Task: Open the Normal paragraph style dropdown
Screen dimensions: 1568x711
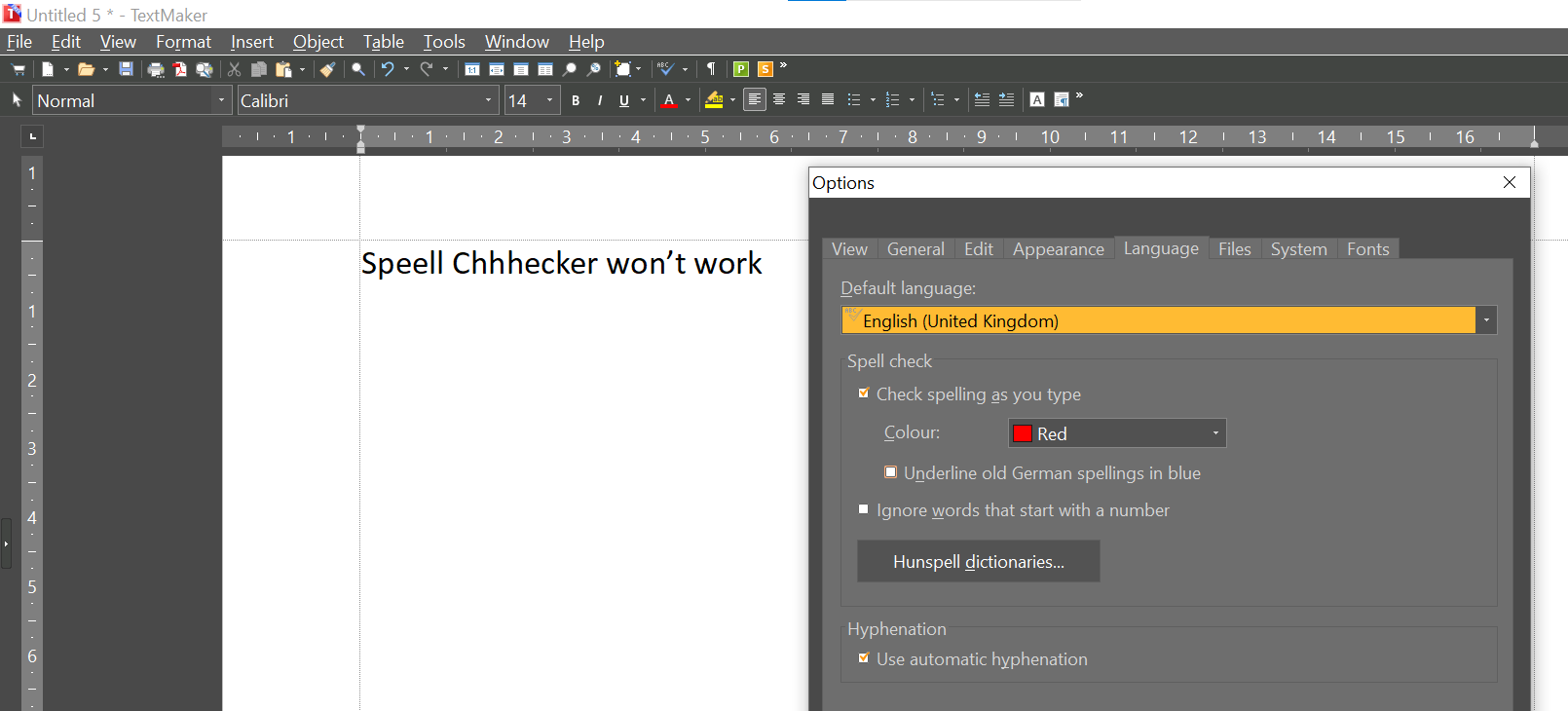Action: 221,100
